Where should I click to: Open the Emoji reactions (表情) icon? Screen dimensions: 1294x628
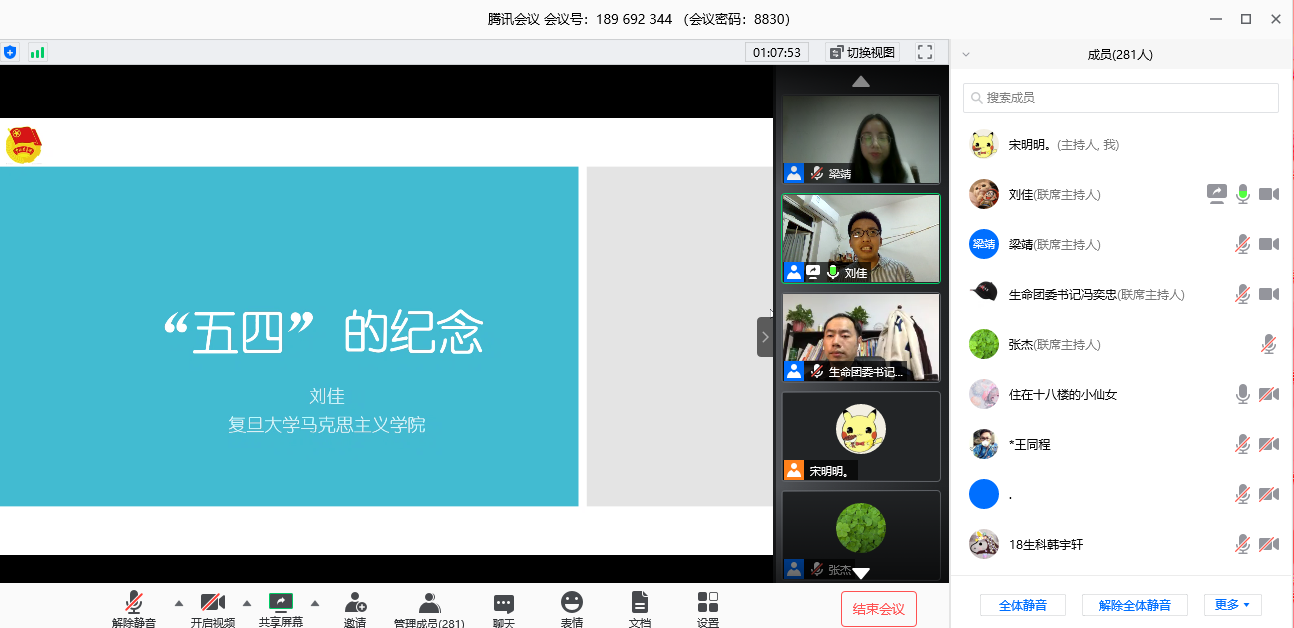tap(572, 603)
